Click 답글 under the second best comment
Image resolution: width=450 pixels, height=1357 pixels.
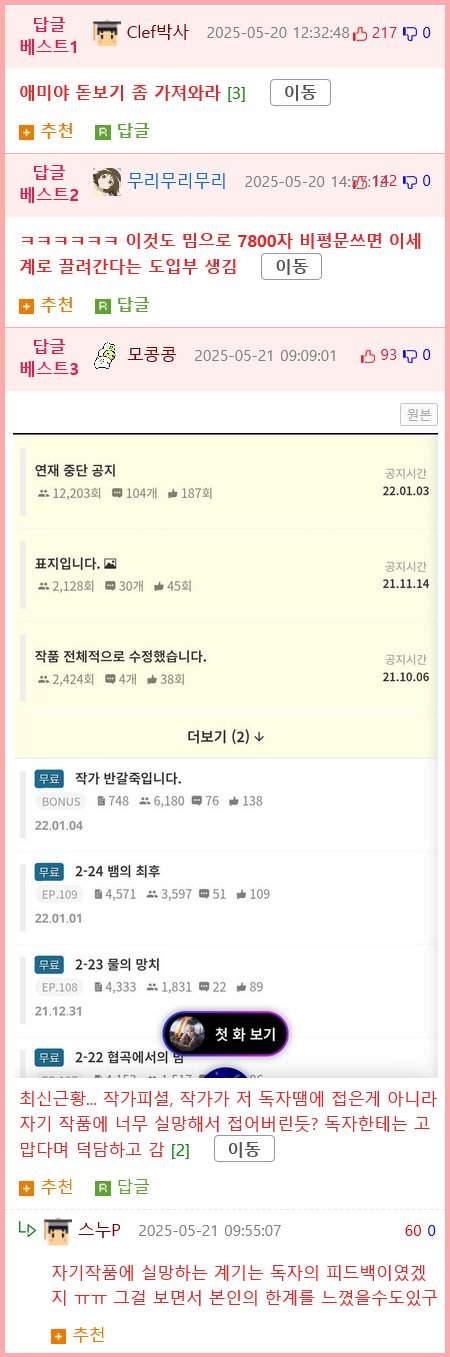point(122,304)
